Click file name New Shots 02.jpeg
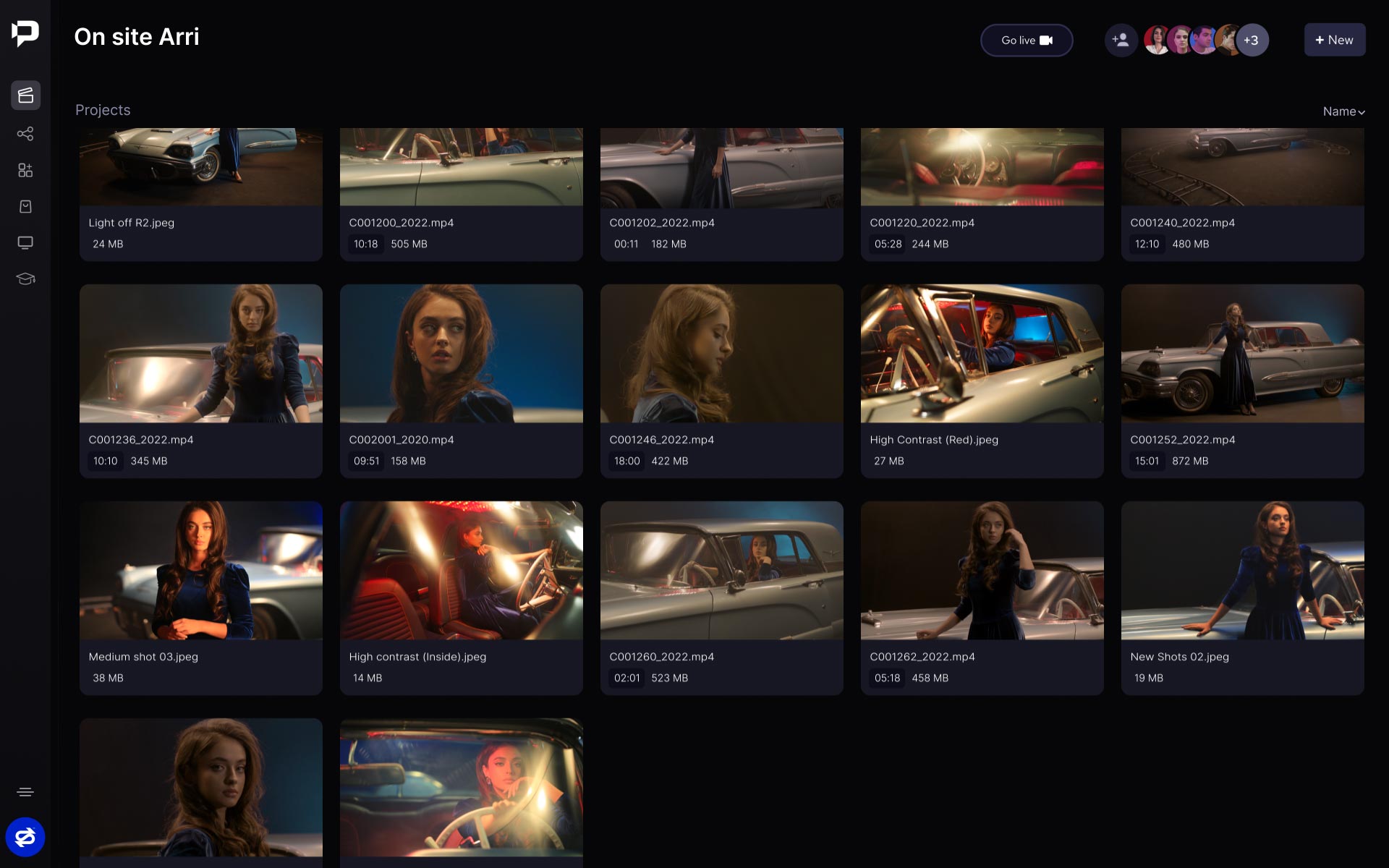This screenshot has height=868, width=1389. pyautogui.click(x=1180, y=657)
